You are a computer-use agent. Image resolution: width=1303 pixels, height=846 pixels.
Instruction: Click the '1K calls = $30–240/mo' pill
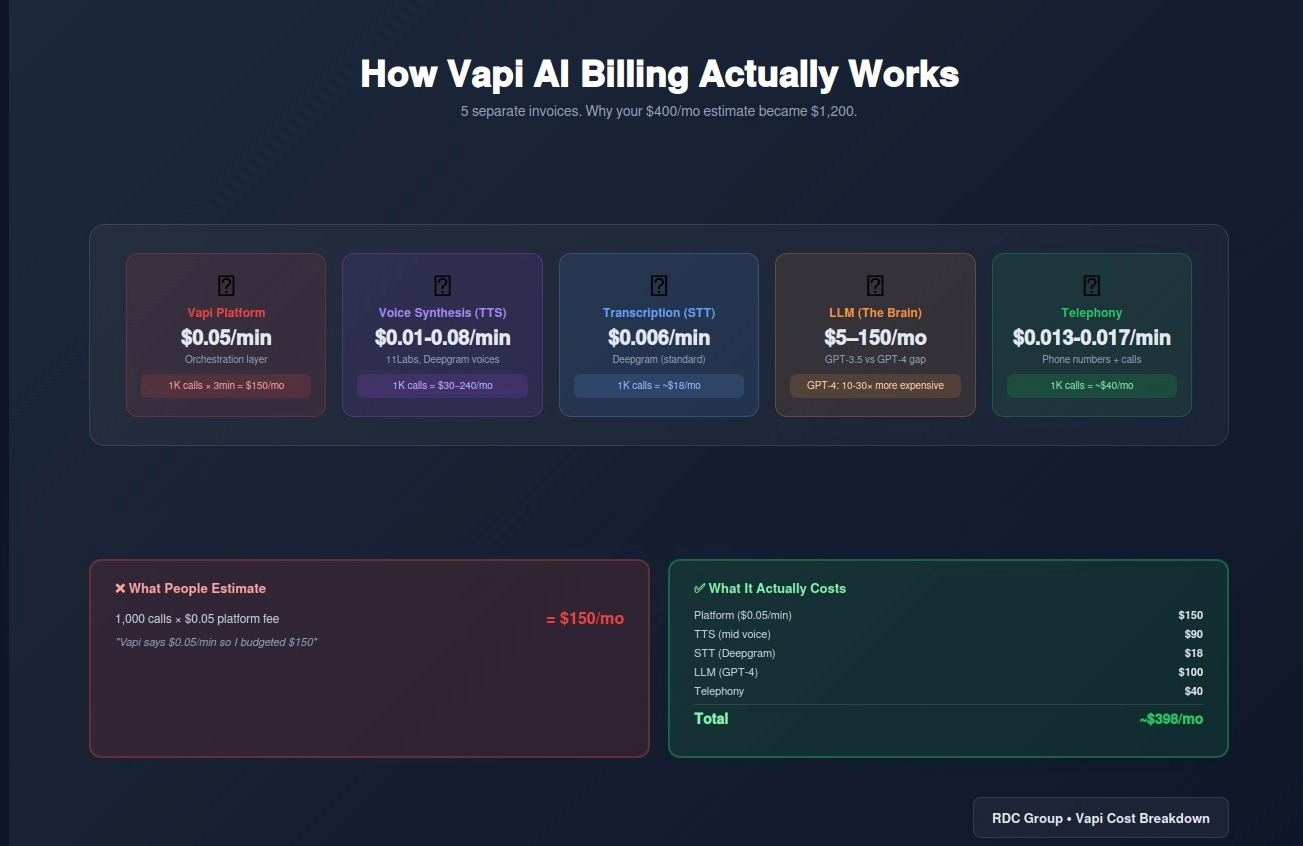[x=442, y=386]
